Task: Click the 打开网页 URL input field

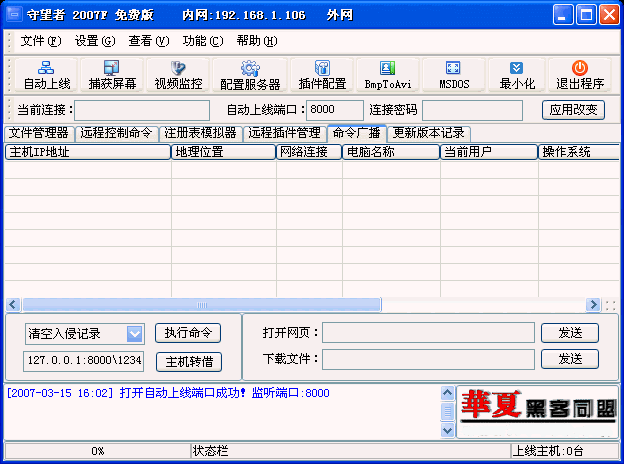Action: 428,332
